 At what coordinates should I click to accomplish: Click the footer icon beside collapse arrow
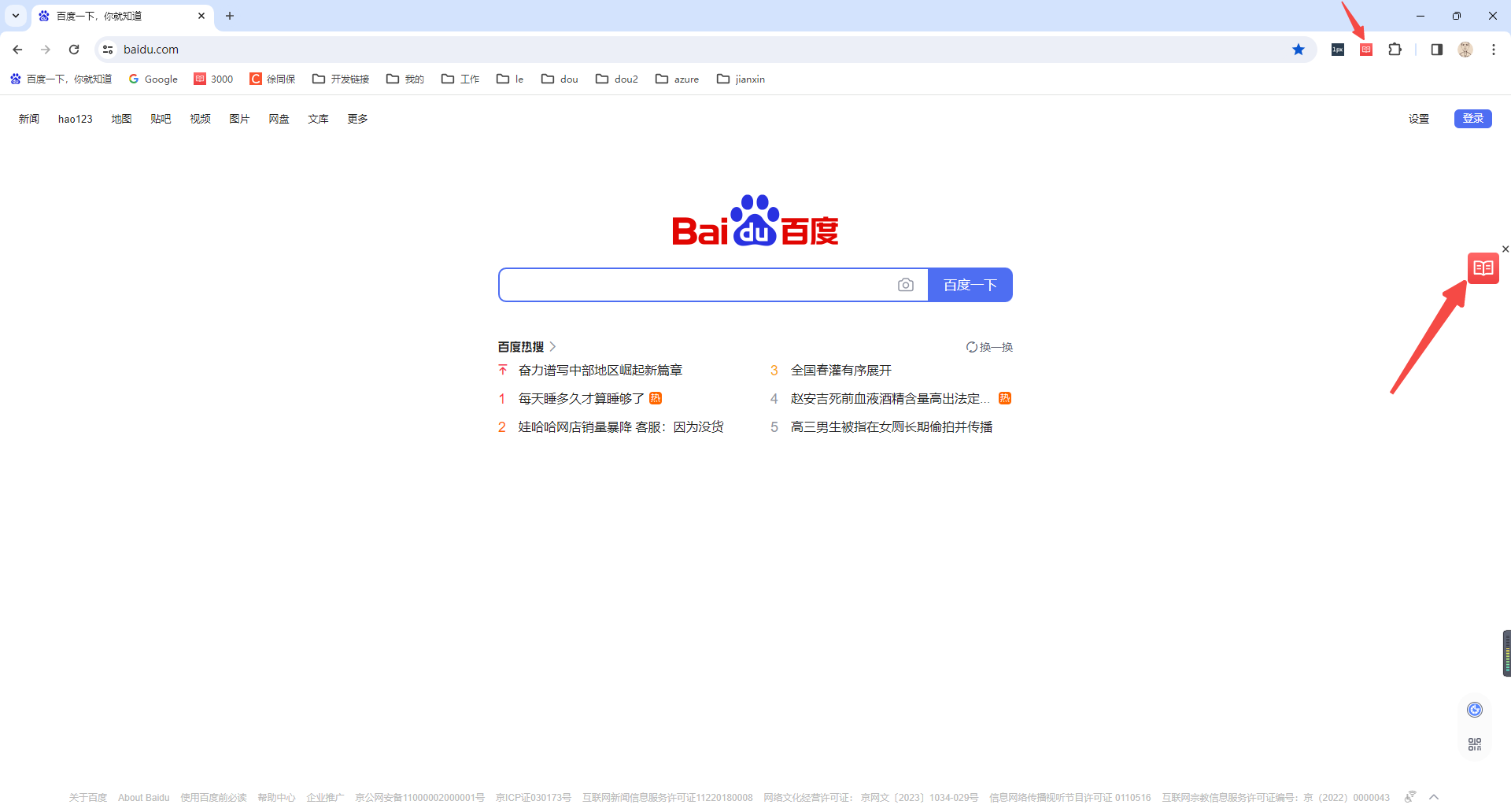click(x=1410, y=797)
